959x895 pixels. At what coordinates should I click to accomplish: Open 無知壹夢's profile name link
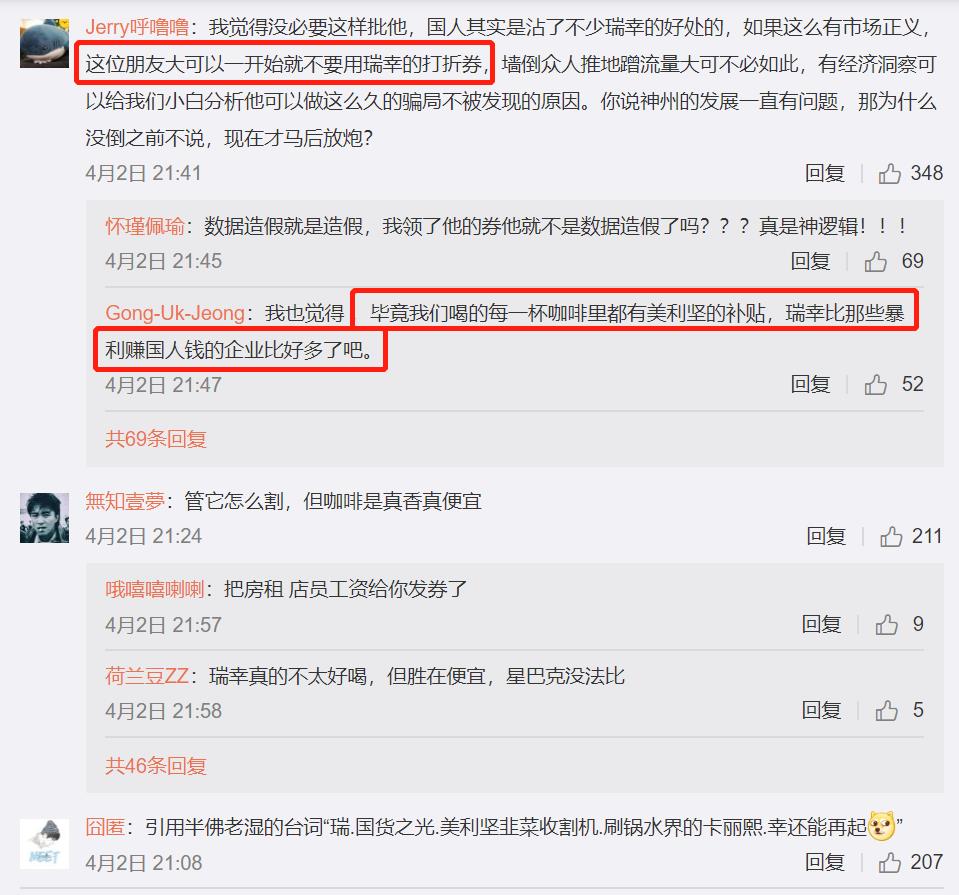coord(125,501)
